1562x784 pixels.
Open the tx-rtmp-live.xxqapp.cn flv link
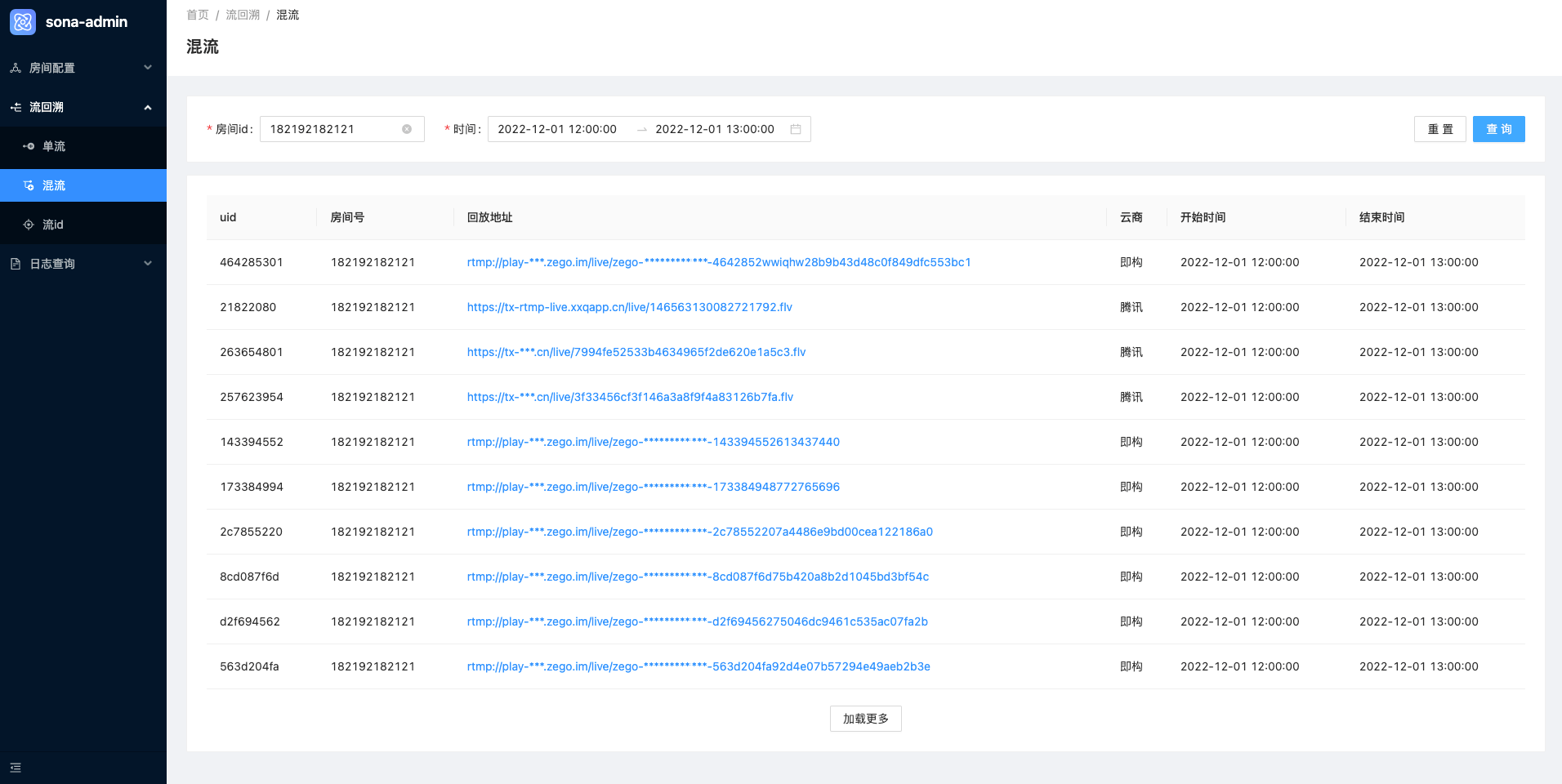tap(630, 307)
